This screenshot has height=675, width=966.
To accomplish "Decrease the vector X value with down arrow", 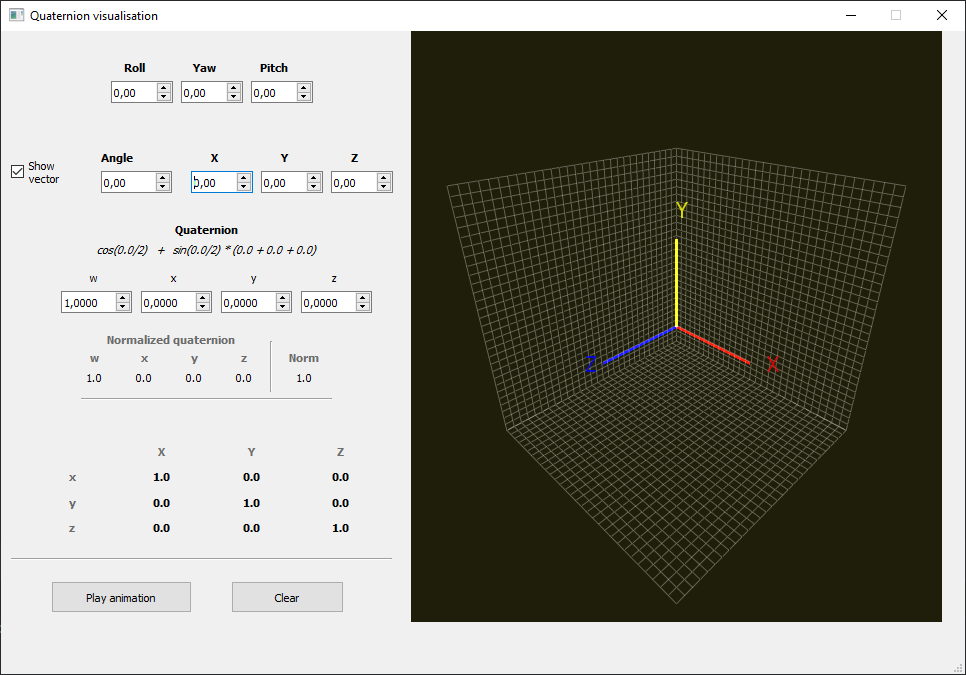I will (x=244, y=187).
